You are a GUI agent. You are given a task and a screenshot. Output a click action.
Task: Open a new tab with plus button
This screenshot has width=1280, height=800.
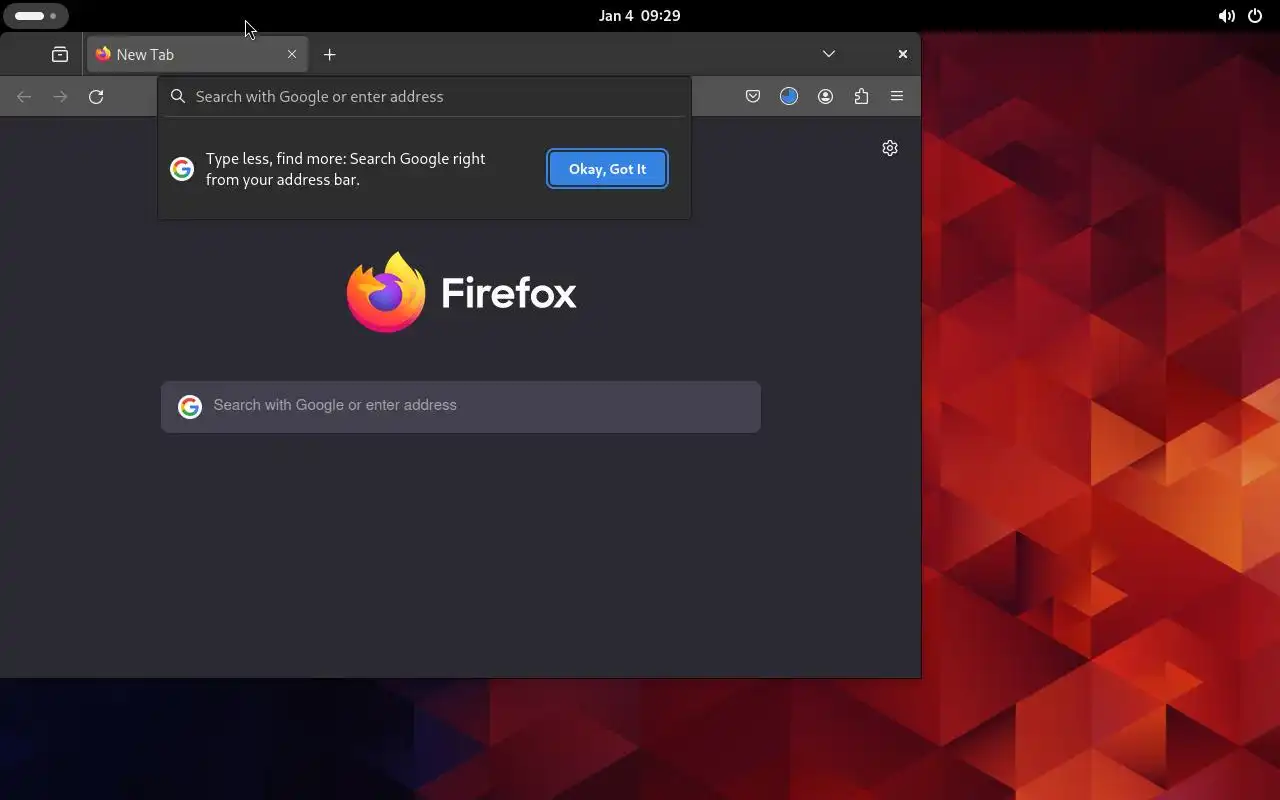[x=330, y=54]
